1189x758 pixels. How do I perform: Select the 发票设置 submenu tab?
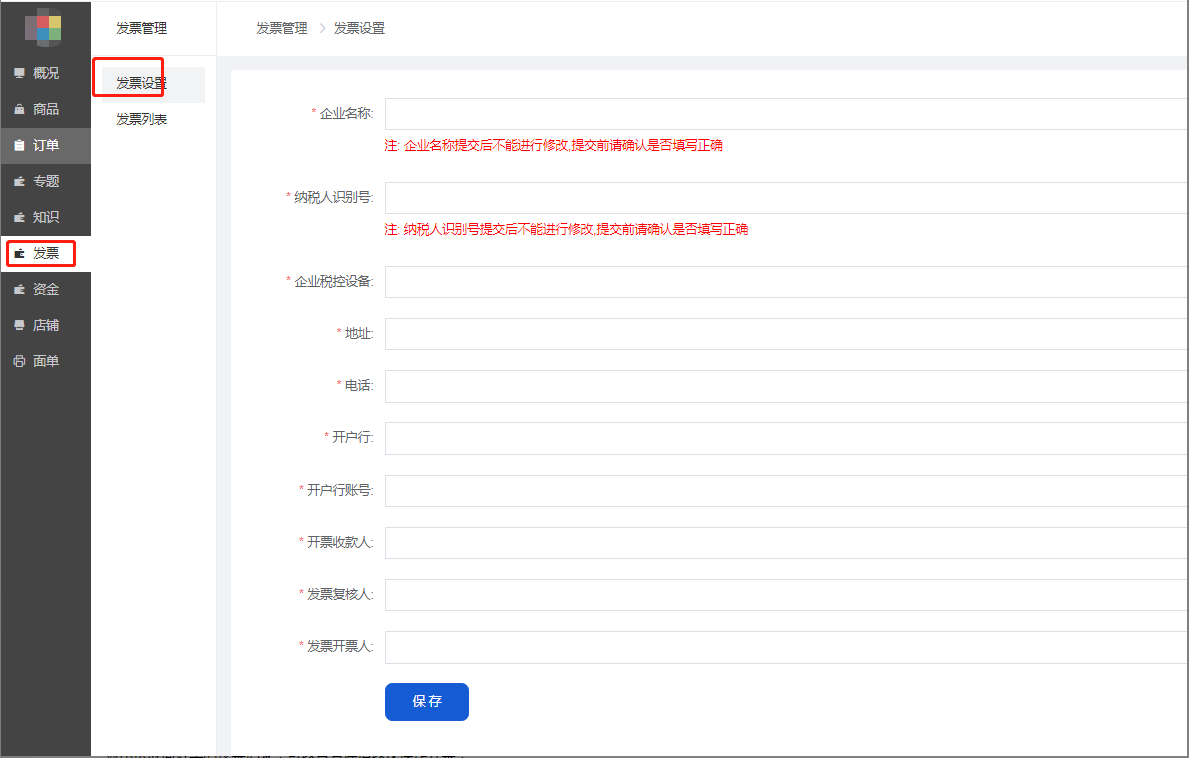[x=141, y=84]
